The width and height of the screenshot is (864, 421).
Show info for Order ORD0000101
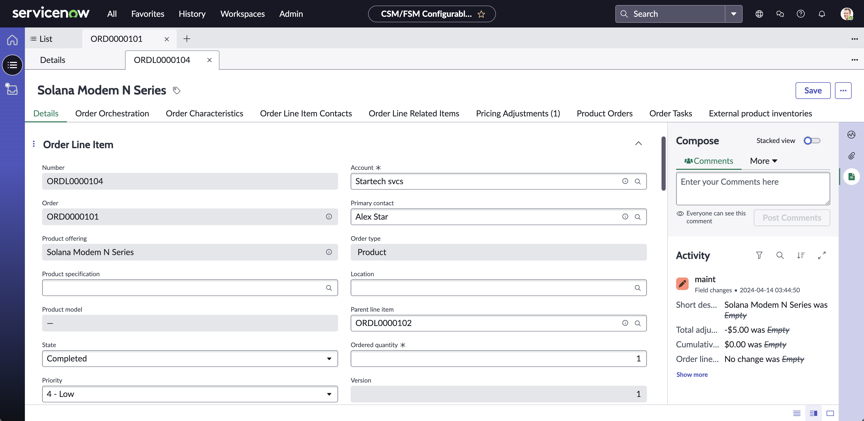329,217
